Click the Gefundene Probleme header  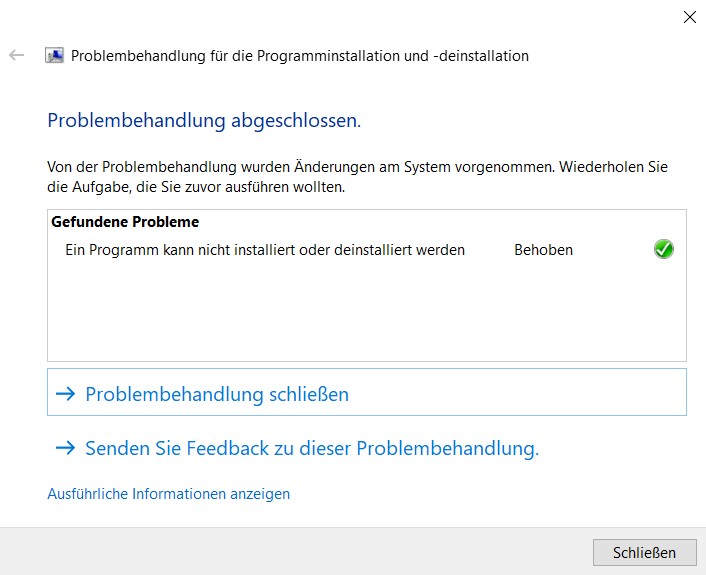pyautogui.click(x=125, y=222)
